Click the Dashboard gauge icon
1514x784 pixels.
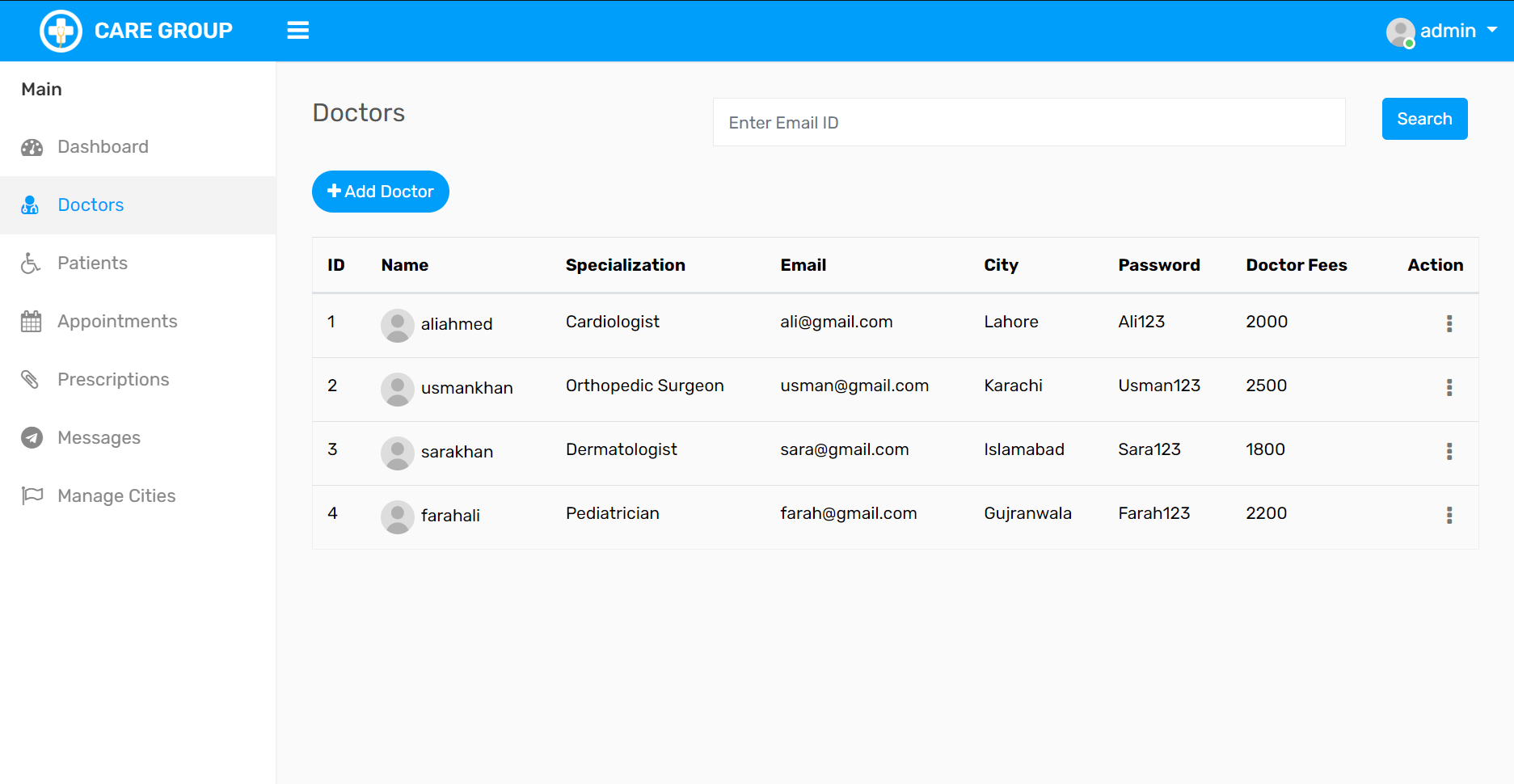[x=32, y=147]
